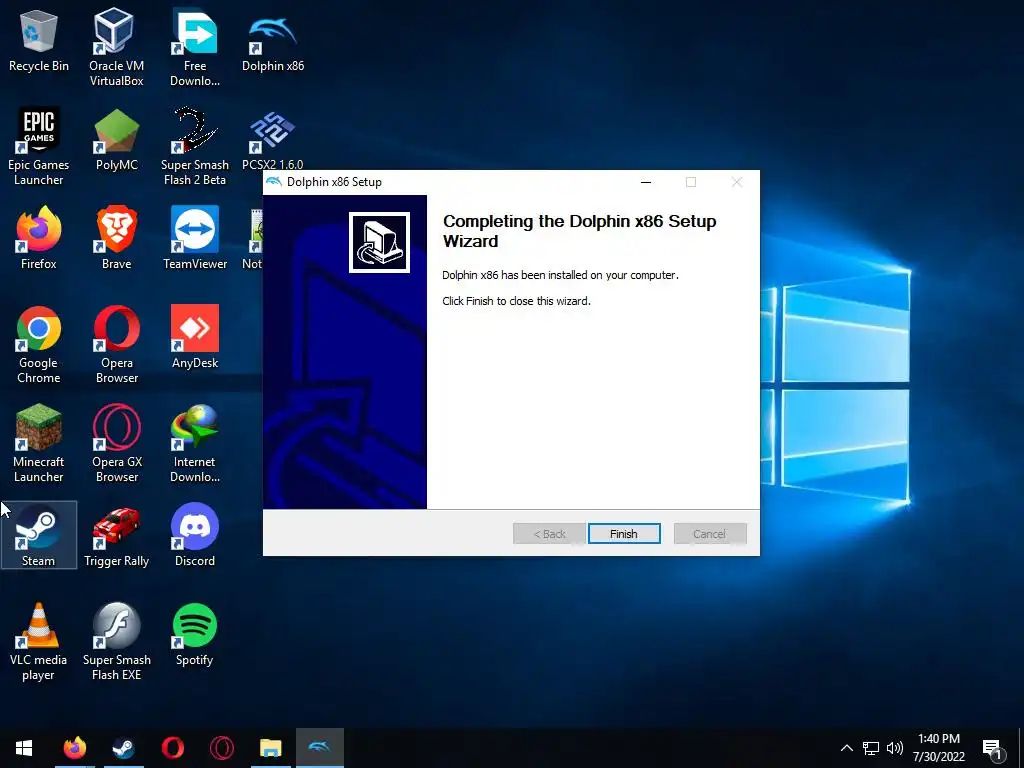Image resolution: width=1024 pixels, height=768 pixels.
Task: Select the Trigger Rally desktop icon
Action: [116, 536]
